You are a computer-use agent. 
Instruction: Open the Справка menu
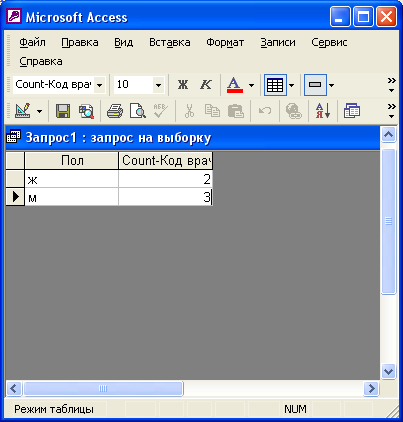[x=41, y=61]
